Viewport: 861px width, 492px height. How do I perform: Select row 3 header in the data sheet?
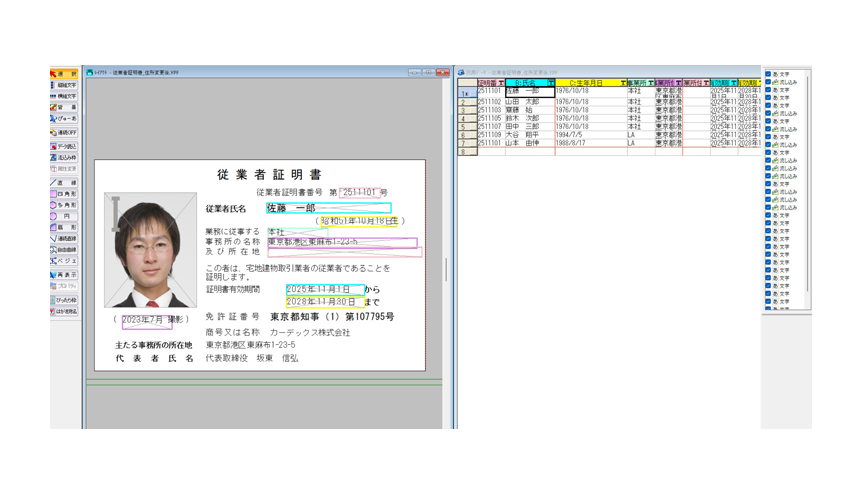pos(465,110)
